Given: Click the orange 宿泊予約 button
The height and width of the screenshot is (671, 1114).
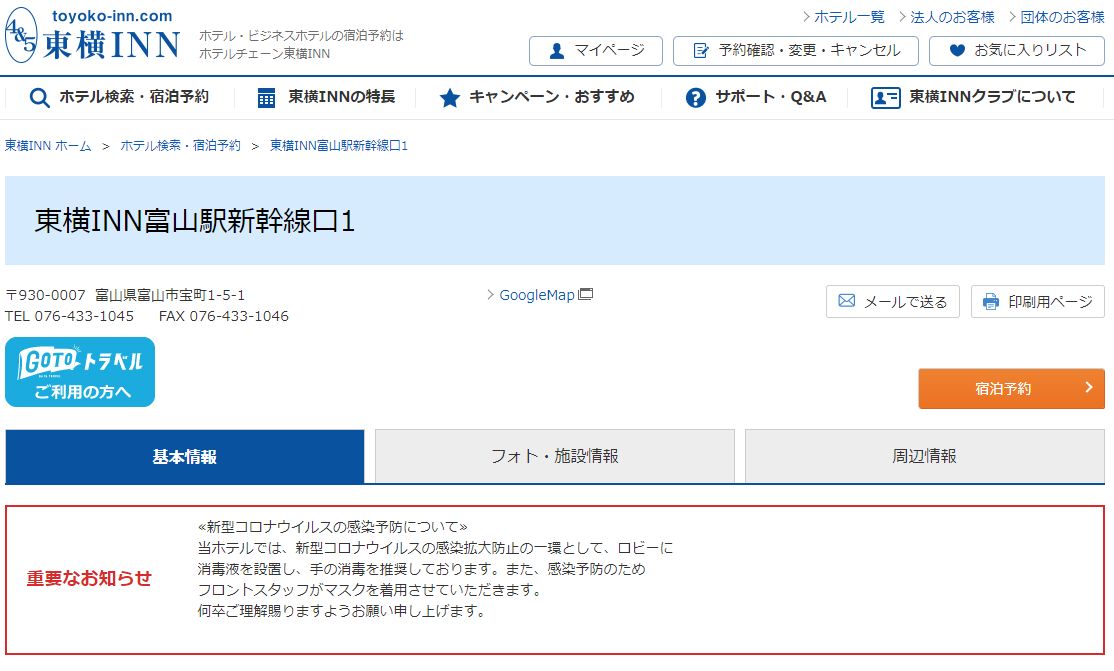Looking at the screenshot, I should pyautogui.click(x=1011, y=388).
